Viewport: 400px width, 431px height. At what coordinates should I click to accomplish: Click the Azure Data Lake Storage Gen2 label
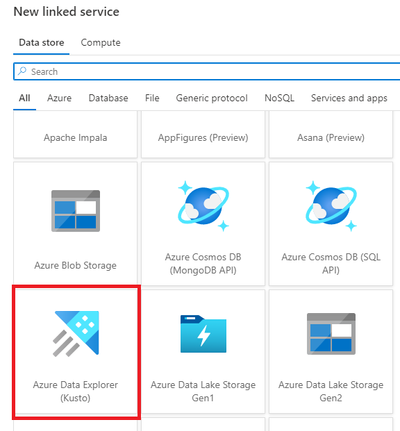pyautogui.click(x=331, y=391)
